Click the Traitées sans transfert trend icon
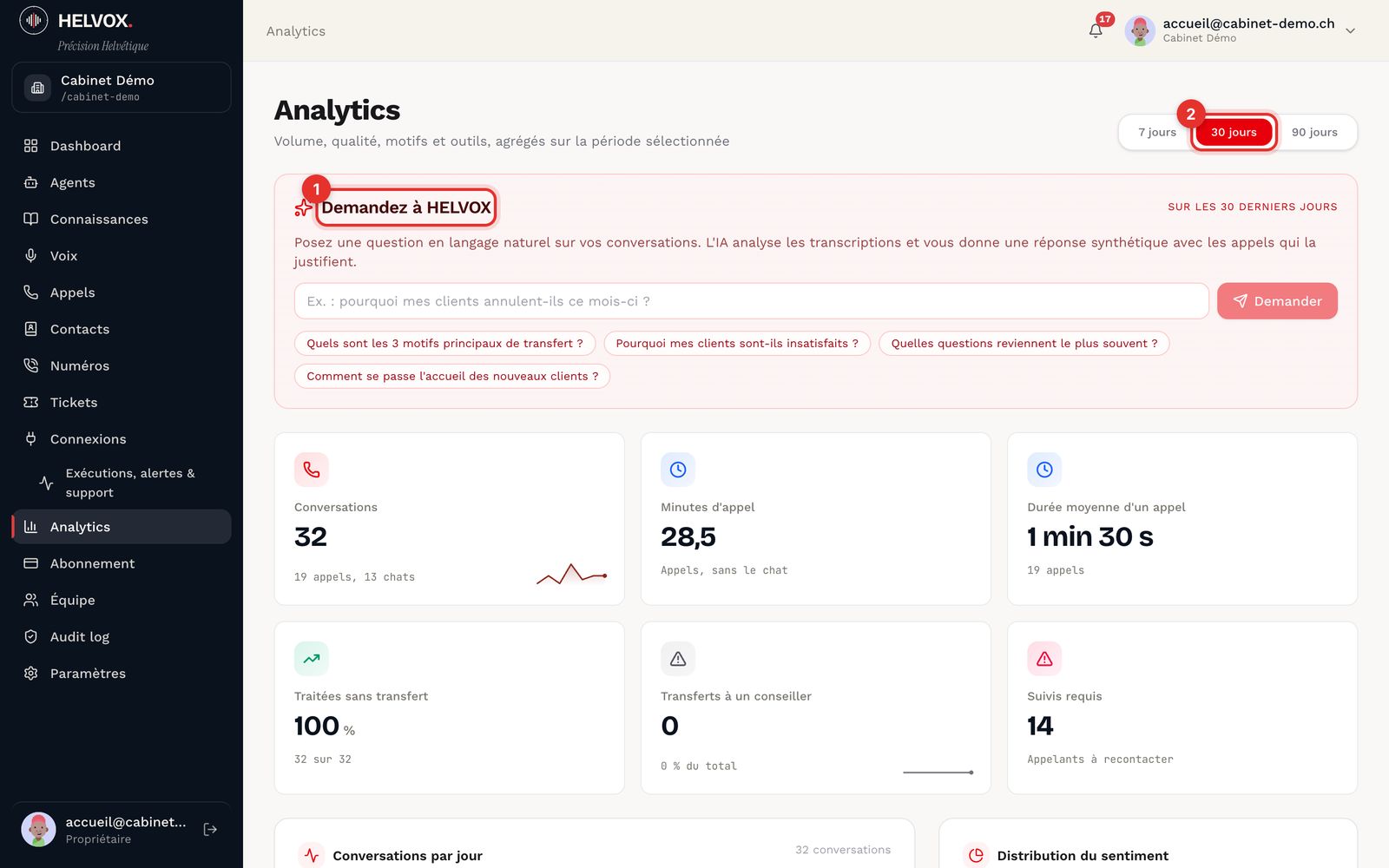 tap(312, 659)
